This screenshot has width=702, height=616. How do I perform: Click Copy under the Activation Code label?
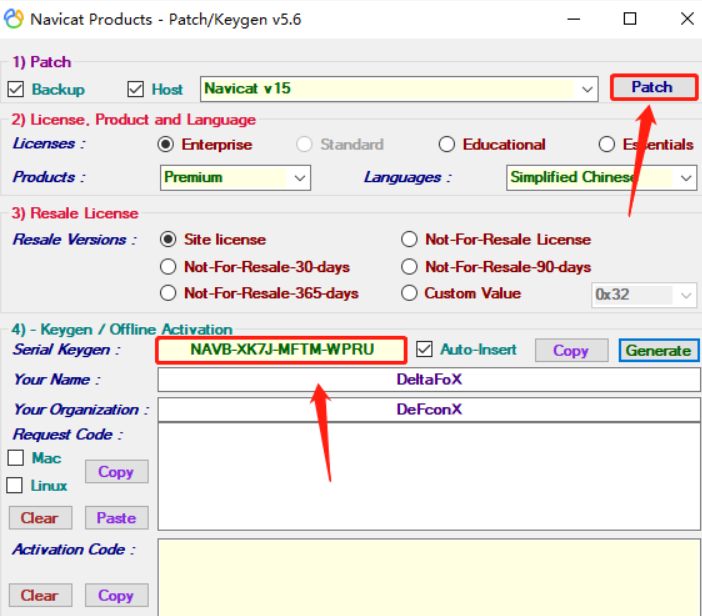pos(116,595)
